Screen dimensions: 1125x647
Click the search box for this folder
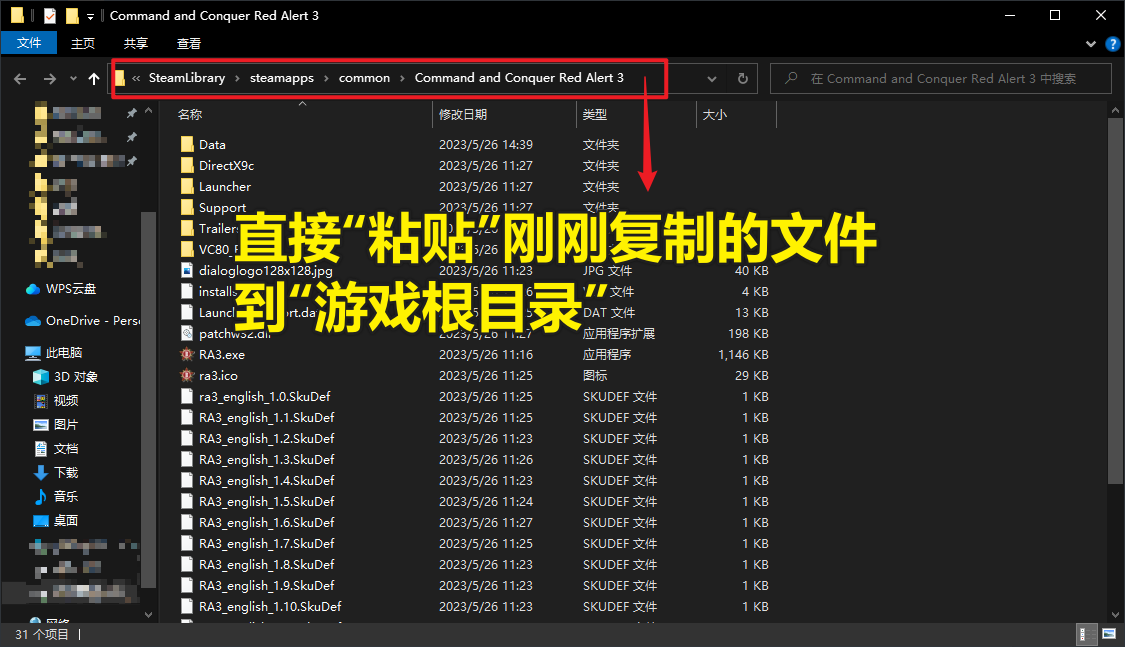[941, 78]
